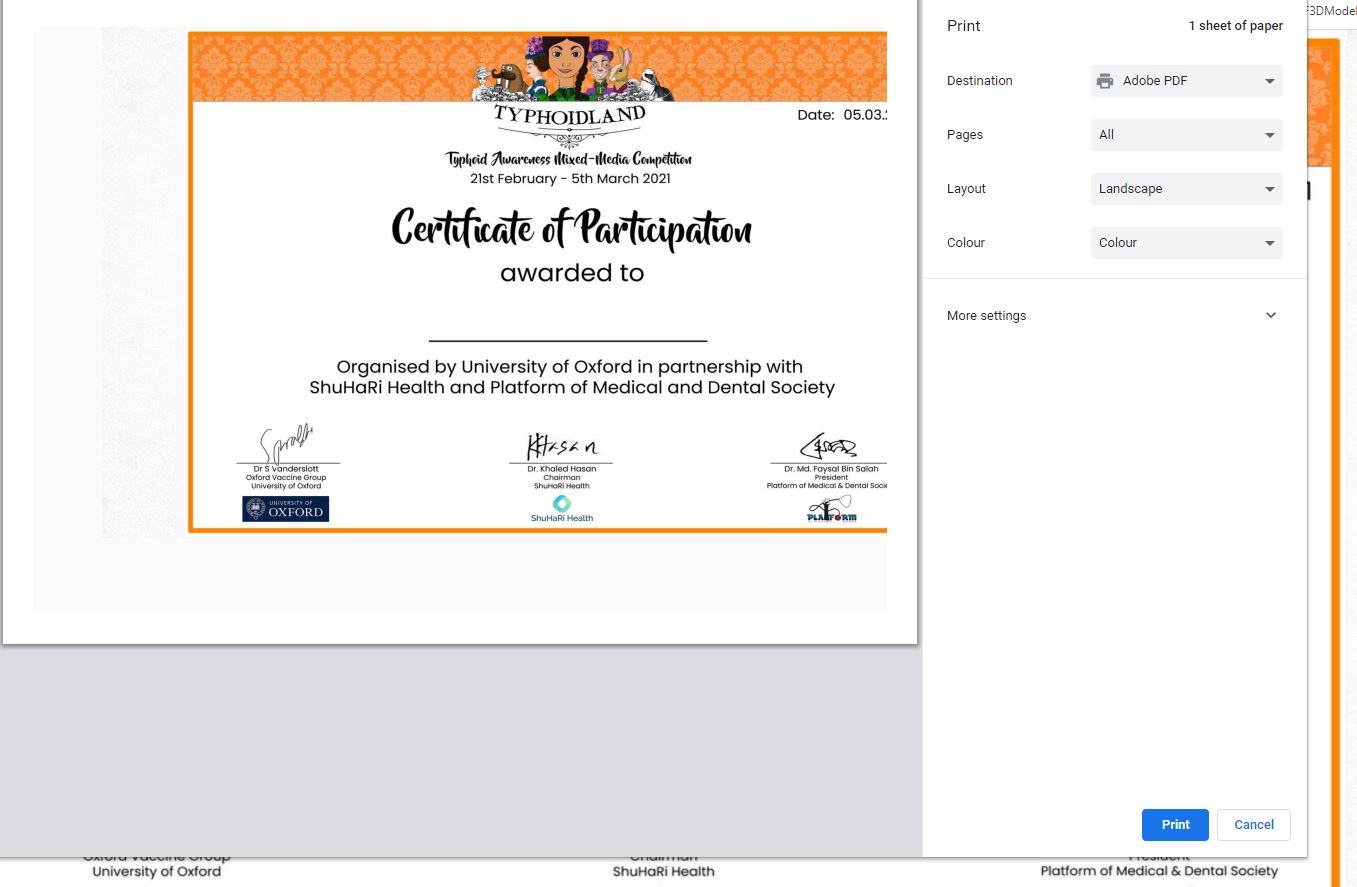This screenshot has width=1357, height=887.
Task: Open the Pages dropdown set to All
Action: click(x=1186, y=135)
